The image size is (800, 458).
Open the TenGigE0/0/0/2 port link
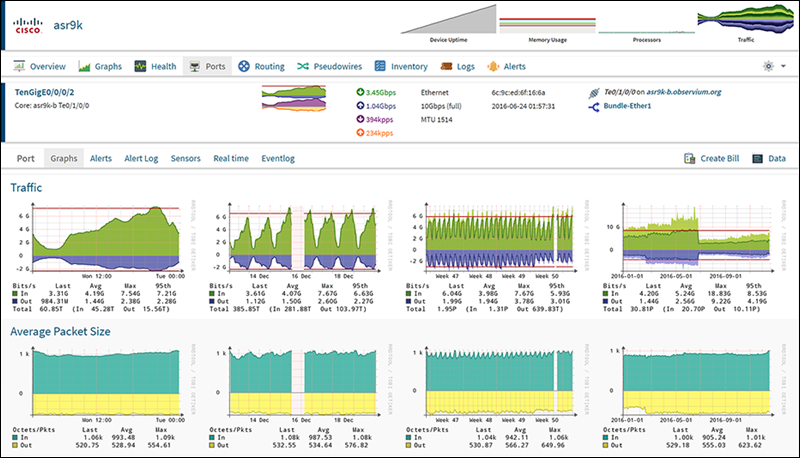pos(44,92)
